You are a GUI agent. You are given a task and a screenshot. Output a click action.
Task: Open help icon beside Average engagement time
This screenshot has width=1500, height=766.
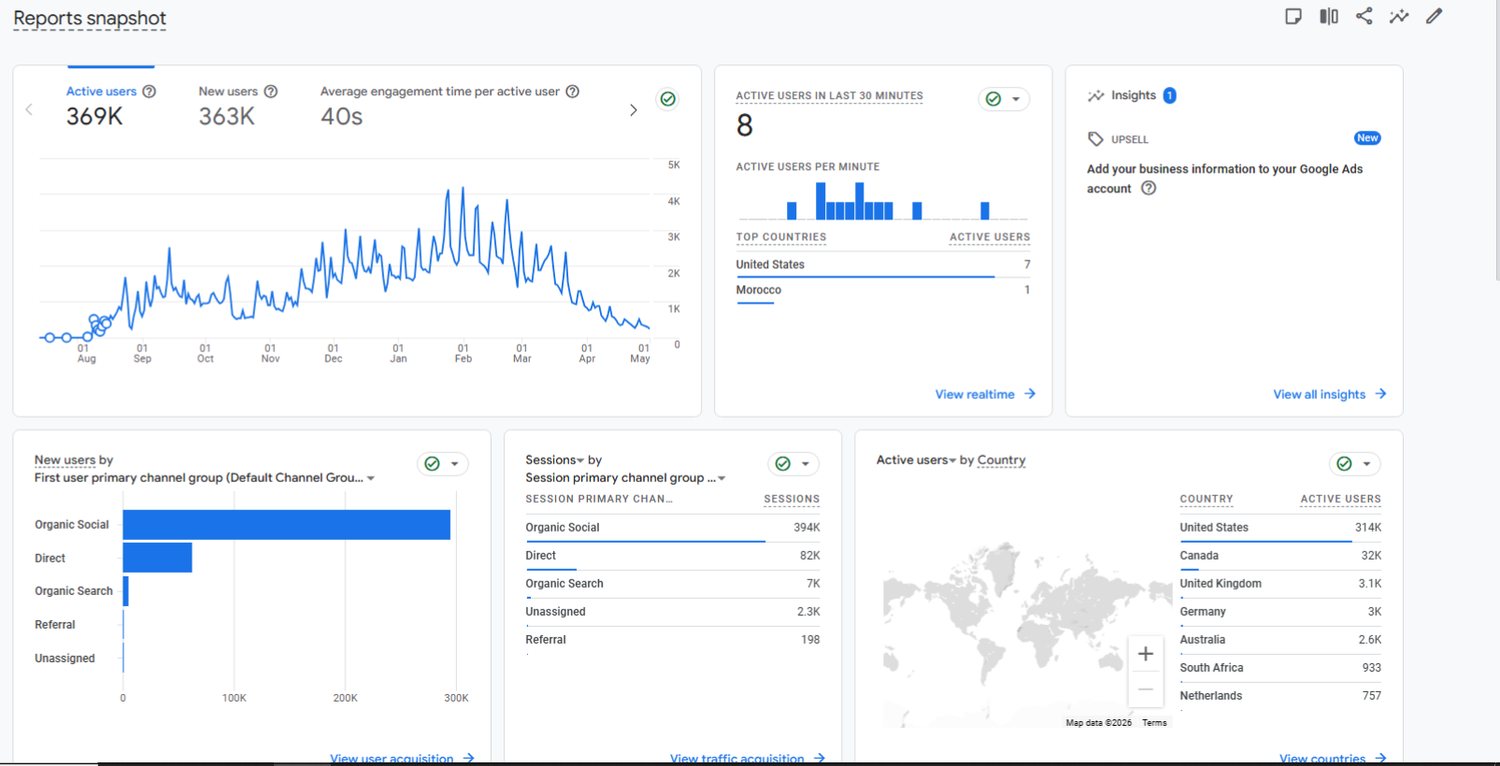point(572,91)
